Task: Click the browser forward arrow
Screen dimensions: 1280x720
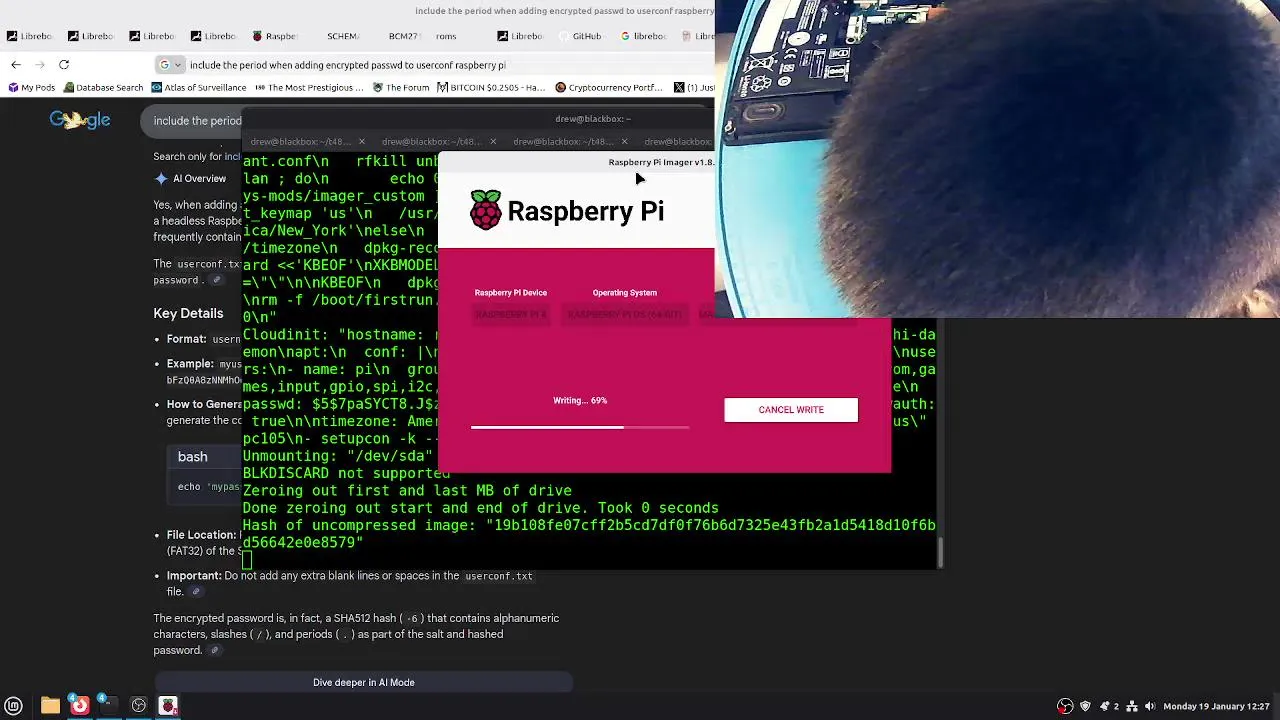Action: (40, 65)
